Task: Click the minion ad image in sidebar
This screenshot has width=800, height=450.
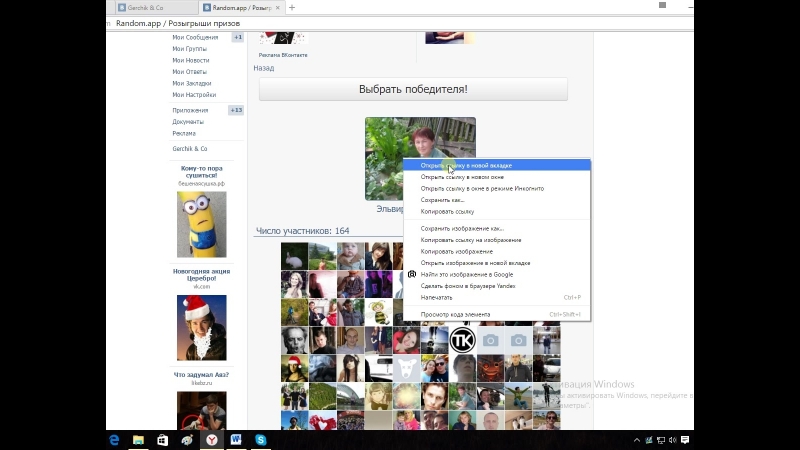Action: tap(201, 224)
